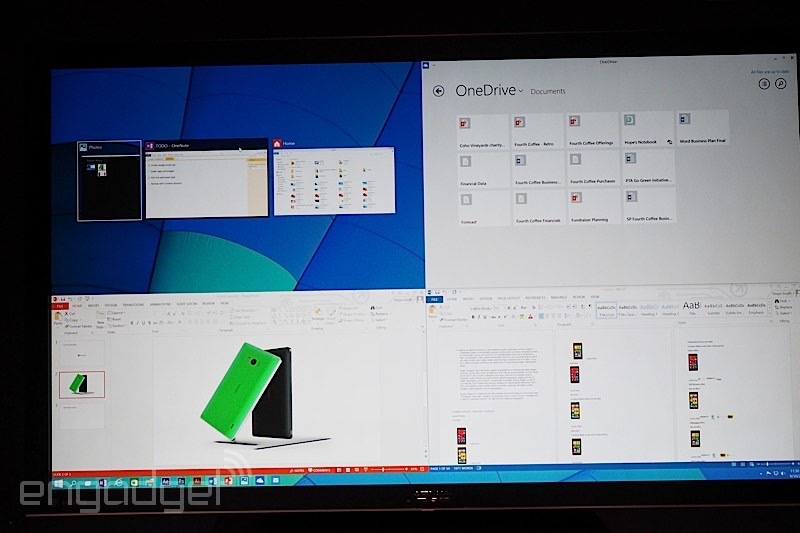Viewport: 800px width, 533px height.
Task: Expand the OneDrive title dropdown chevron
Action: [521, 91]
